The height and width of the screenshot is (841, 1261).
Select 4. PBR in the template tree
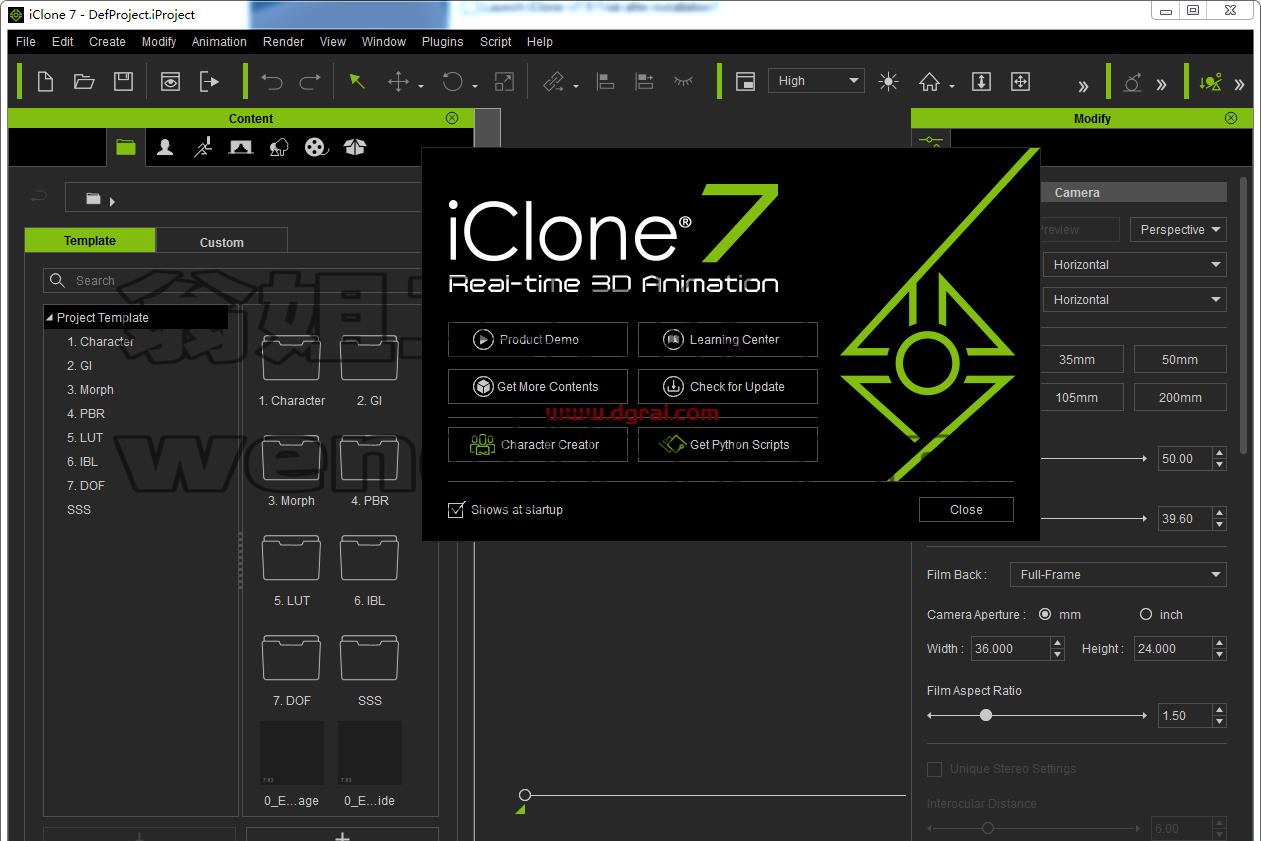click(86, 414)
